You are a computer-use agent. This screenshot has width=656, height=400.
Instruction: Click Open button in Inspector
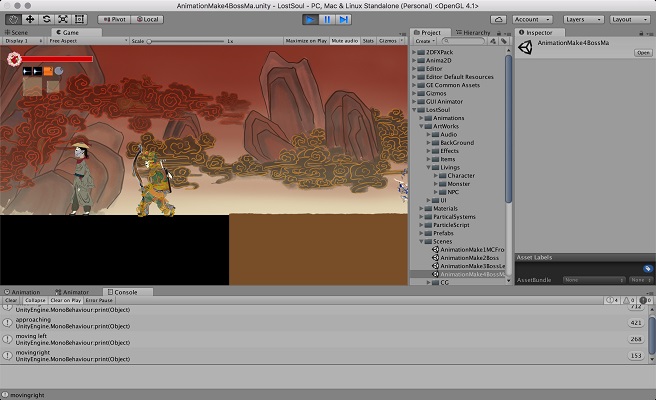[642, 52]
